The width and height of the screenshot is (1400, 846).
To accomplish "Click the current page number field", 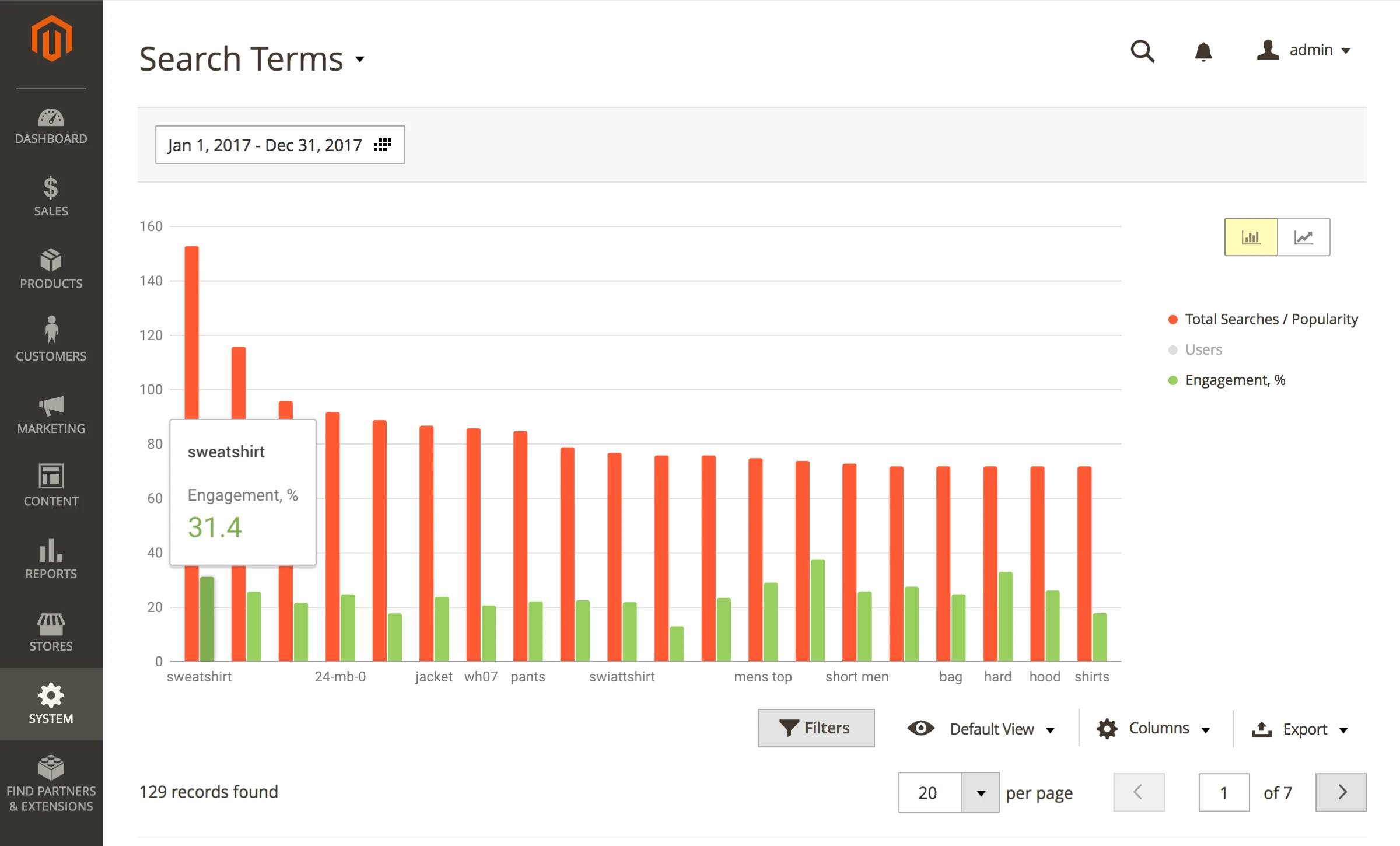I will click(x=1223, y=792).
